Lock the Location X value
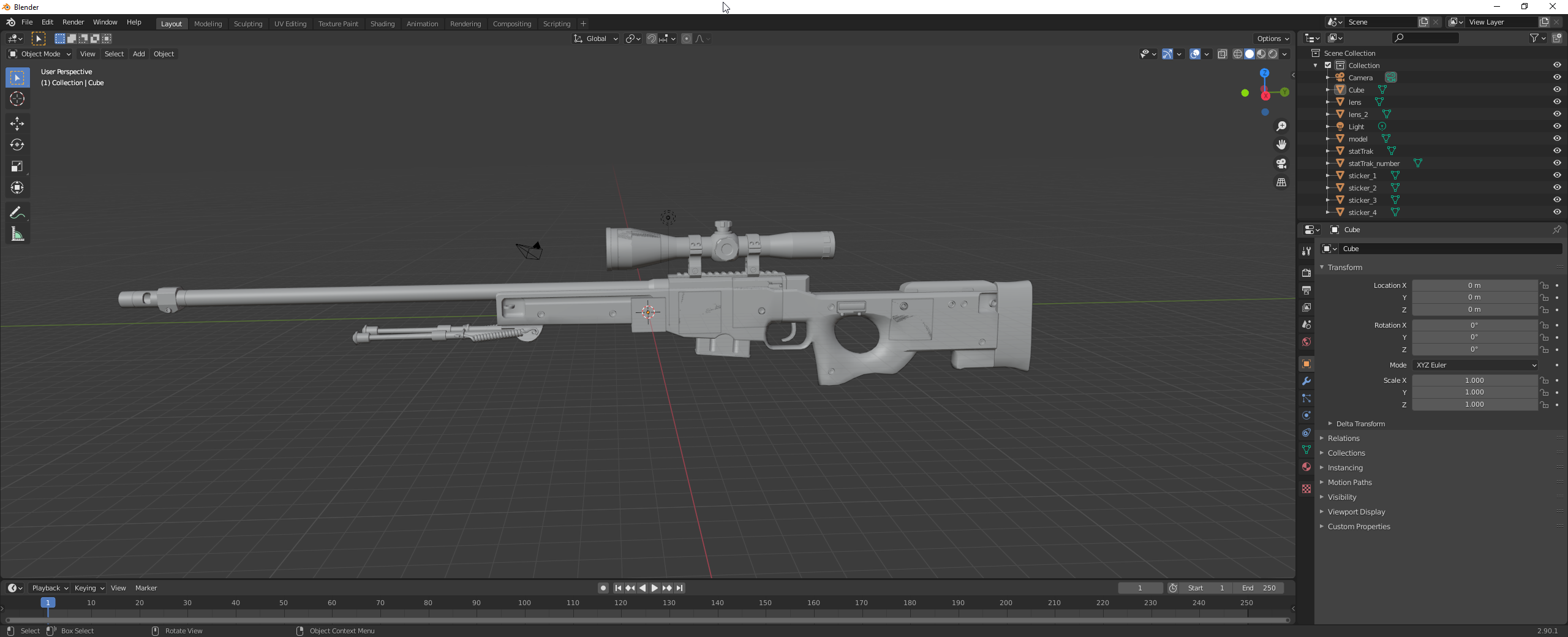The width and height of the screenshot is (1568, 637). [x=1545, y=285]
